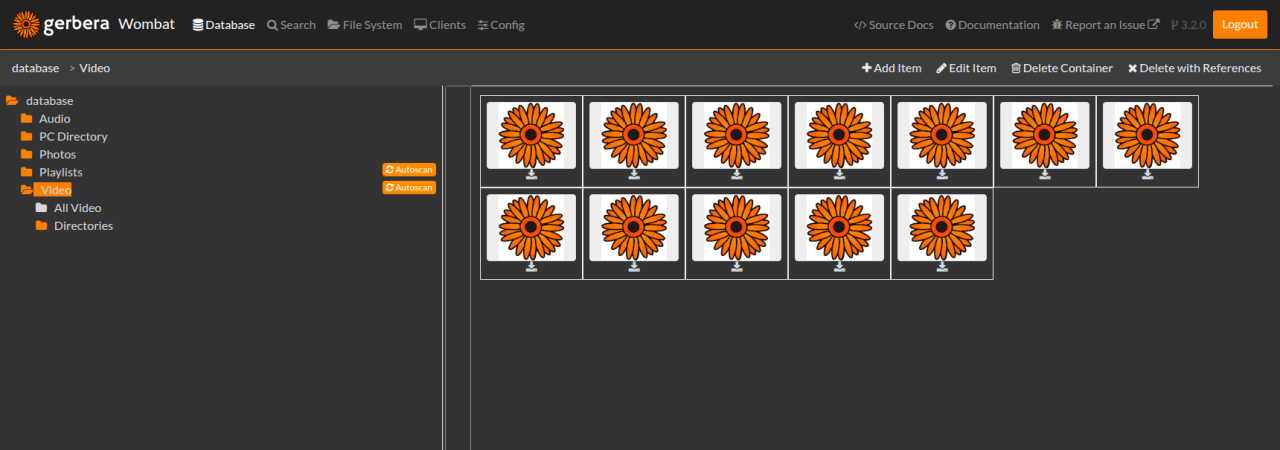1280x450 pixels.
Task: Click Edit Item
Action: click(x=966, y=68)
